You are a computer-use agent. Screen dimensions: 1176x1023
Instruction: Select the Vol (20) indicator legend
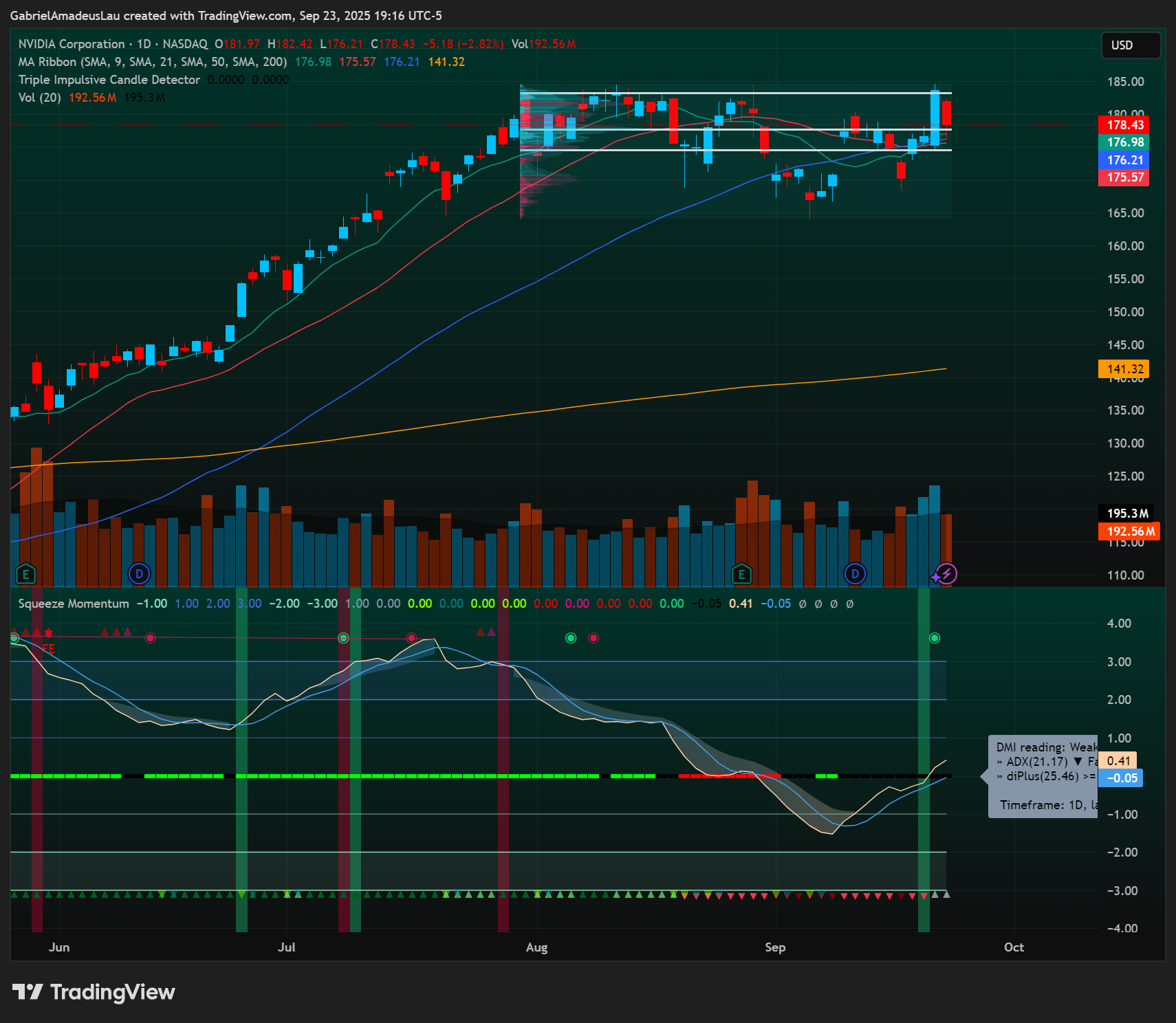coord(39,98)
